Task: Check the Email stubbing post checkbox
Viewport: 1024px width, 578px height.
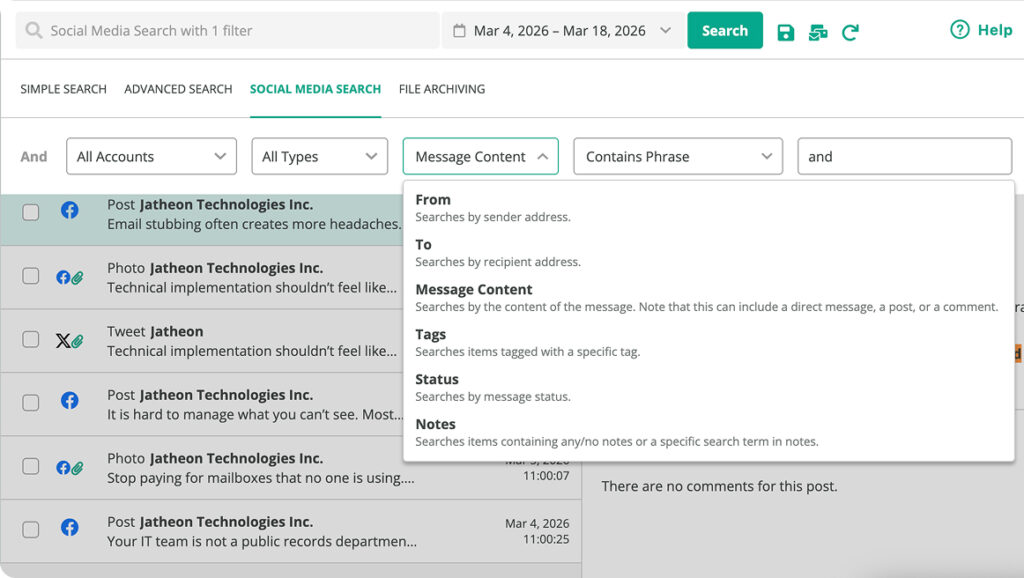Action: (x=31, y=212)
